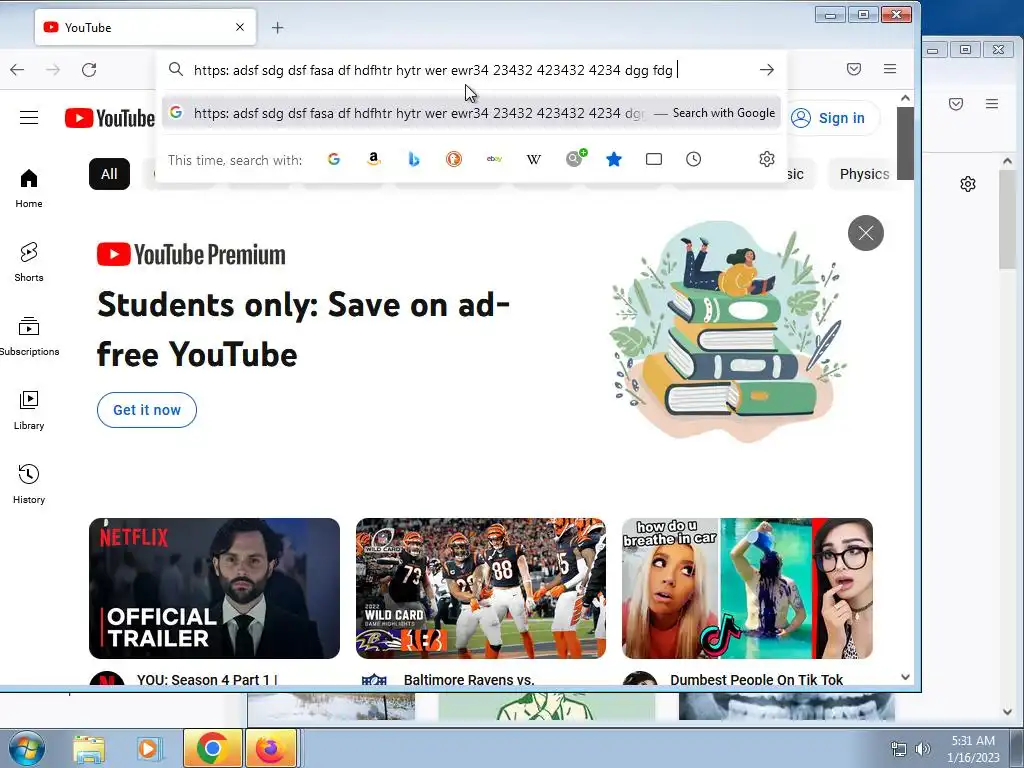Image resolution: width=1024 pixels, height=768 pixels.
Task: Click inside the address bar text
Action: point(433,70)
